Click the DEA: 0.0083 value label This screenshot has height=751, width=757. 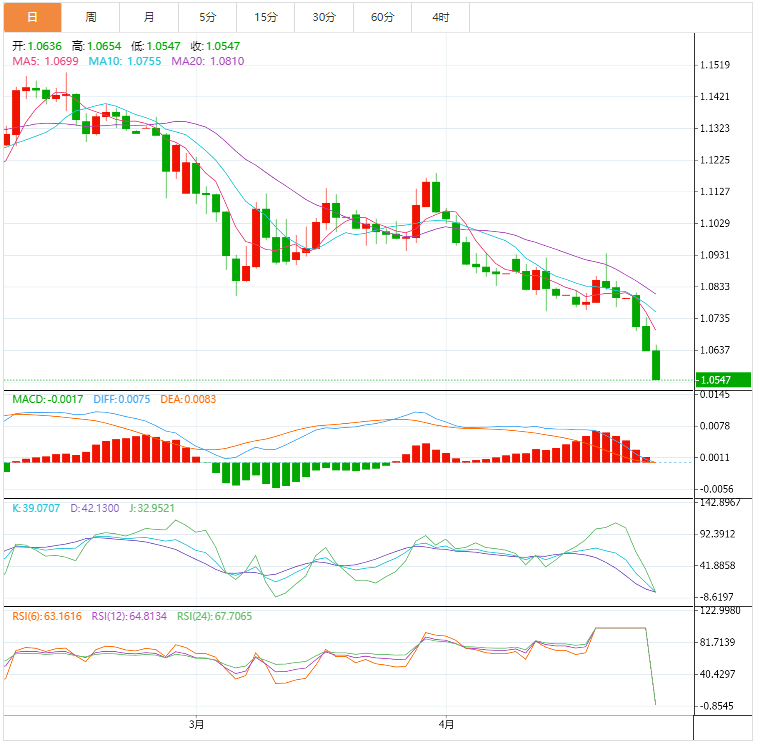[188, 400]
